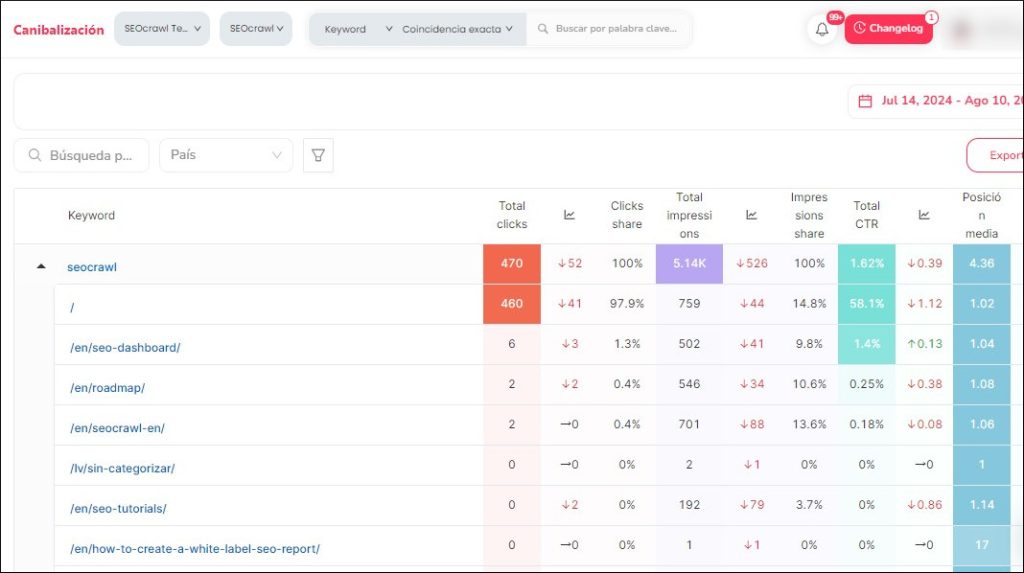The width and height of the screenshot is (1024, 573).
Task: Focus the Búsqueda search field
Action: 82,156
